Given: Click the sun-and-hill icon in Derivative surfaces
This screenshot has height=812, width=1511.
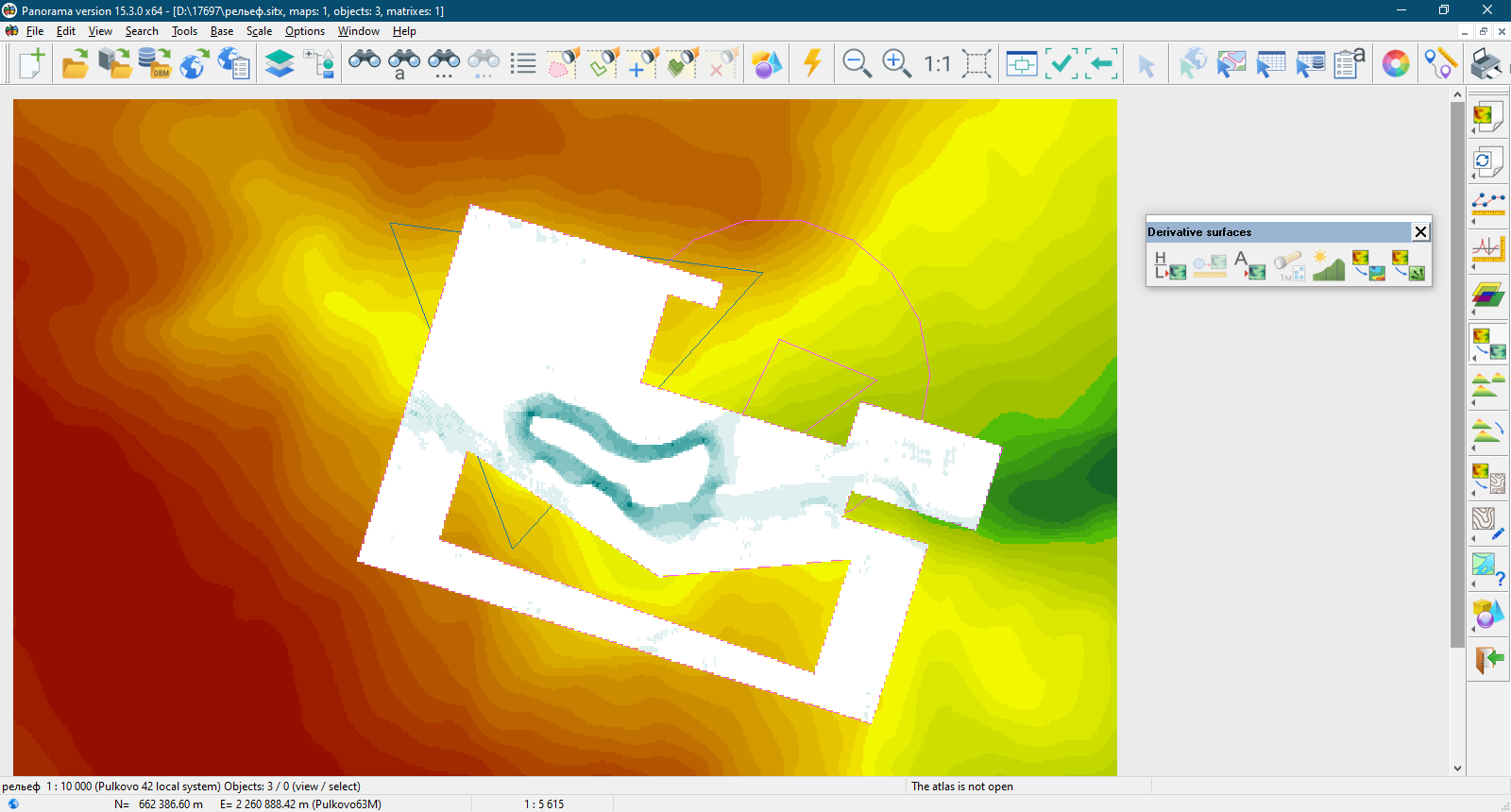Looking at the screenshot, I should tap(1328, 265).
